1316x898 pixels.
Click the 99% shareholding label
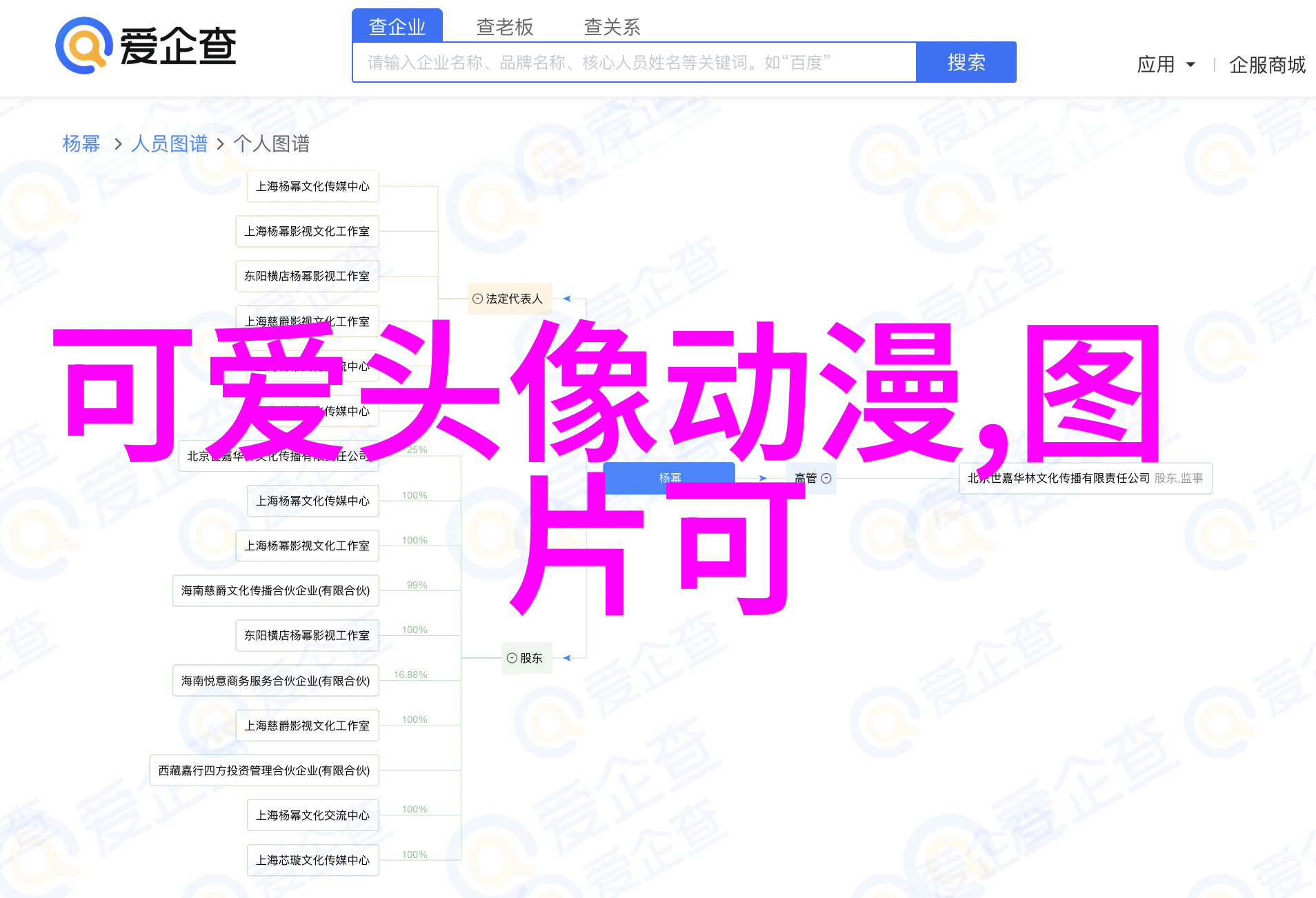click(x=417, y=585)
